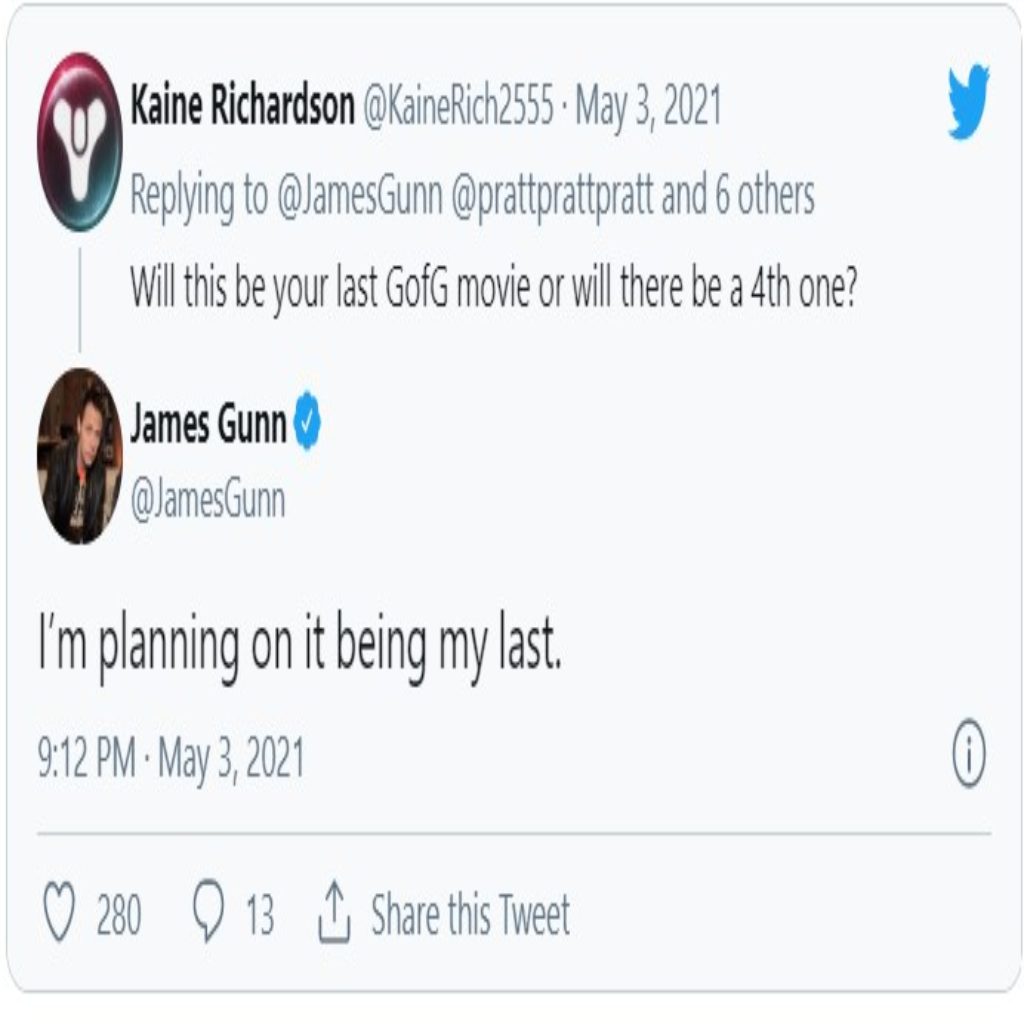Image resolution: width=1024 pixels, height=1024 pixels.
Task: Click the share upload arrow icon
Action: (335, 915)
